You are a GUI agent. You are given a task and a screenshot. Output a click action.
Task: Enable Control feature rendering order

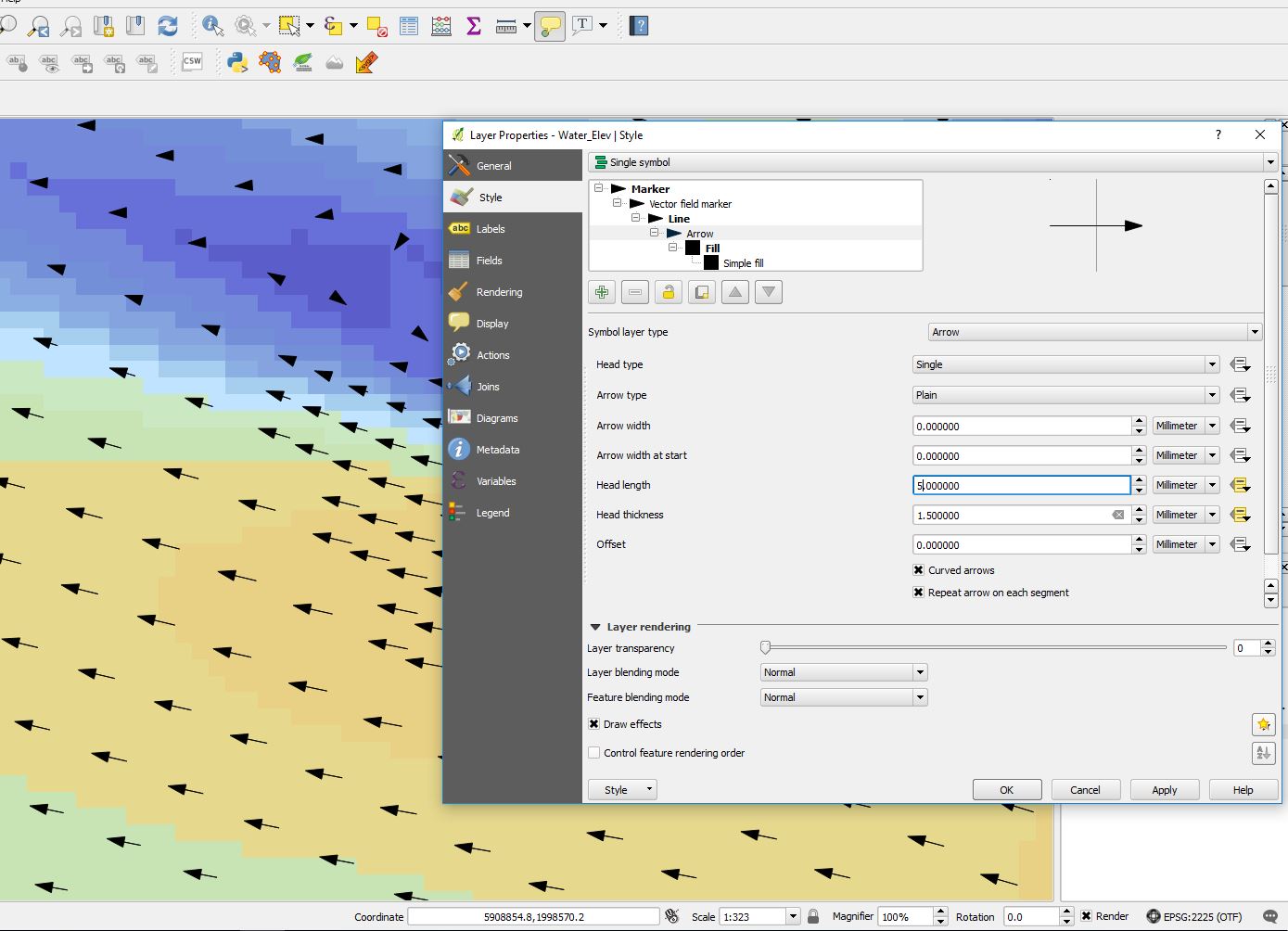click(x=594, y=753)
